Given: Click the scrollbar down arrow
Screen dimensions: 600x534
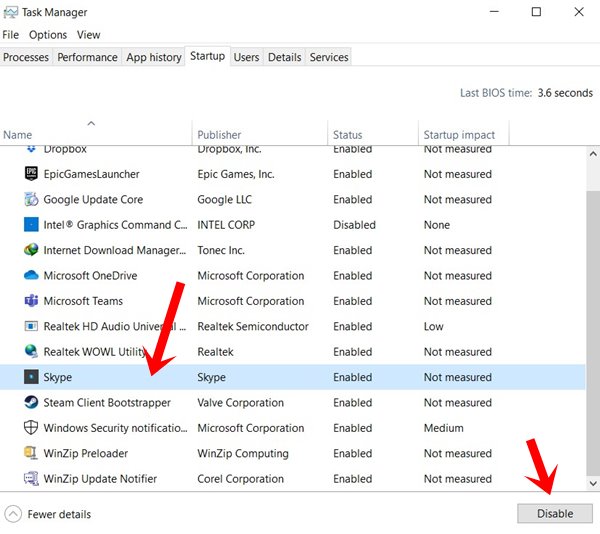Looking at the screenshot, I should 593,484.
